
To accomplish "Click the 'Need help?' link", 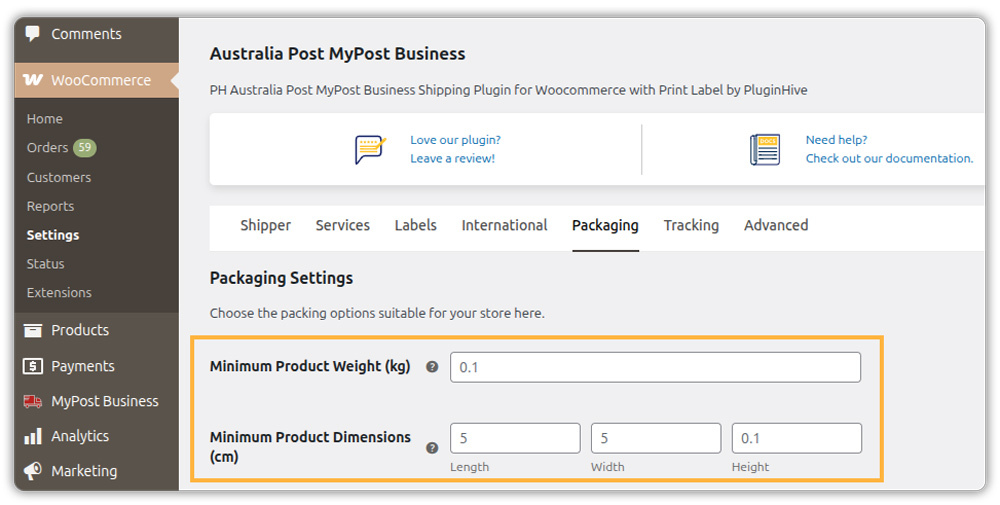I will tap(836, 140).
